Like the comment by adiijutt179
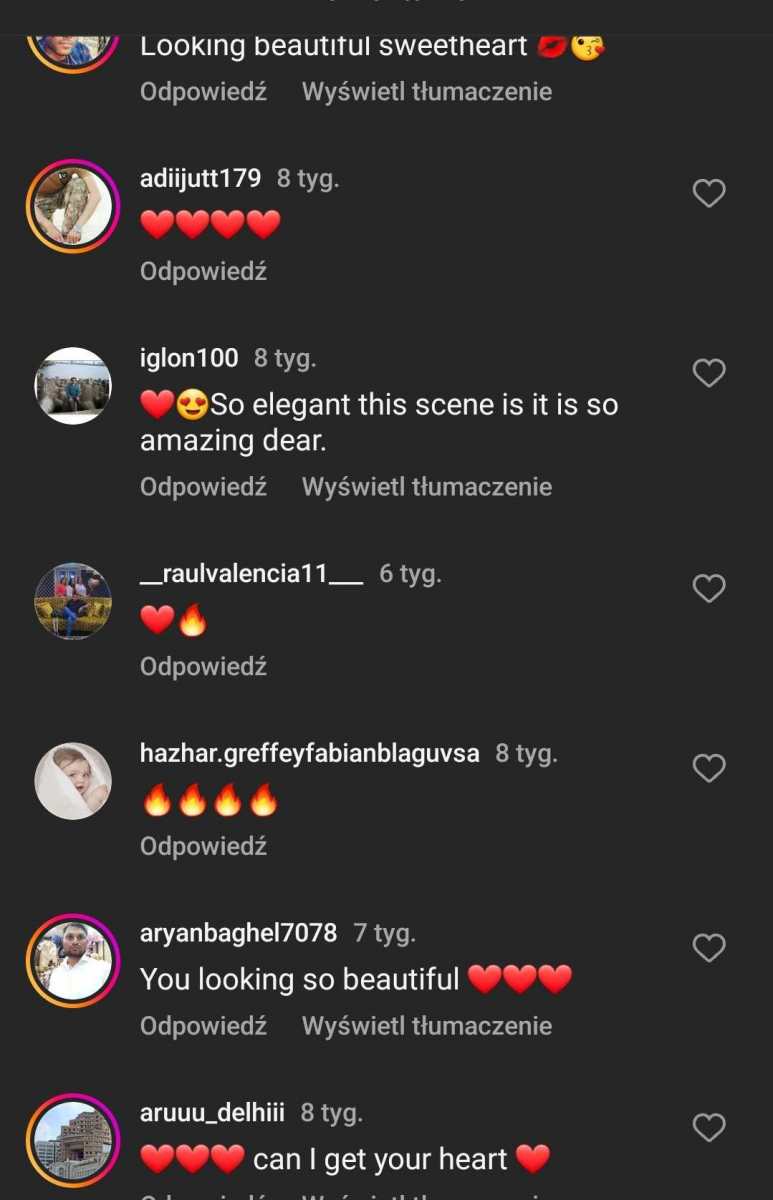The height and width of the screenshot is (1200, 773). click(x=709, y=193)
